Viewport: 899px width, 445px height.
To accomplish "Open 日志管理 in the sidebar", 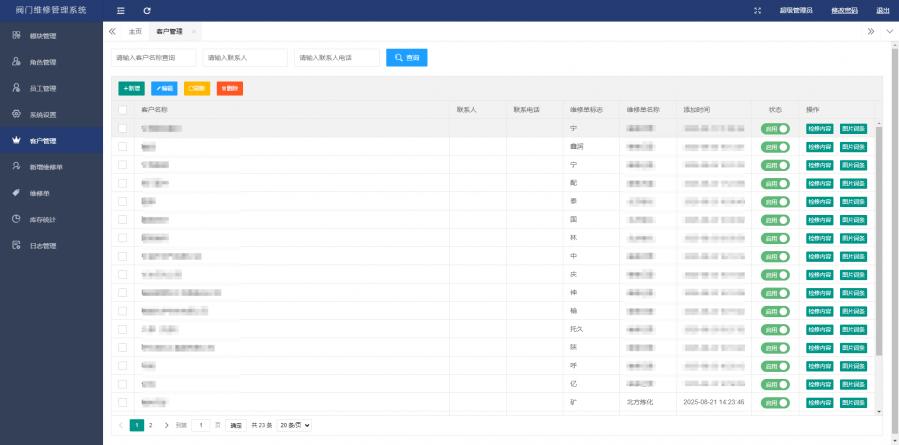I will click(42, 245).
